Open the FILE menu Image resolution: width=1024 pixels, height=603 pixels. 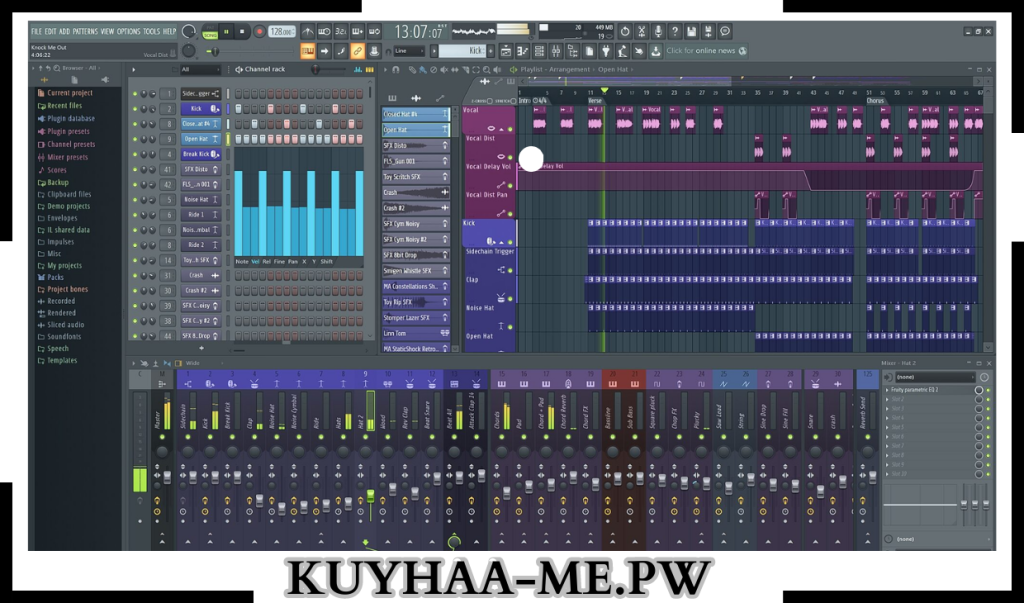pyautogui.click(x=37, y=31)
